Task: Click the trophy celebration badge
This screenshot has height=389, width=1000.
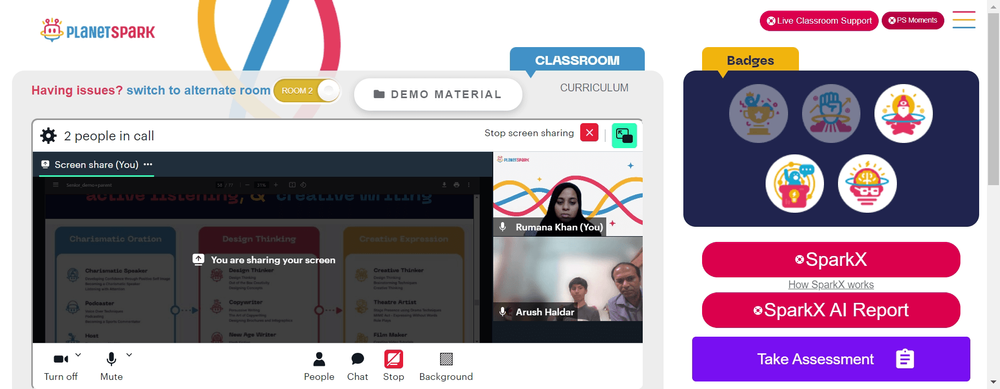Action: tap(758, 114)
